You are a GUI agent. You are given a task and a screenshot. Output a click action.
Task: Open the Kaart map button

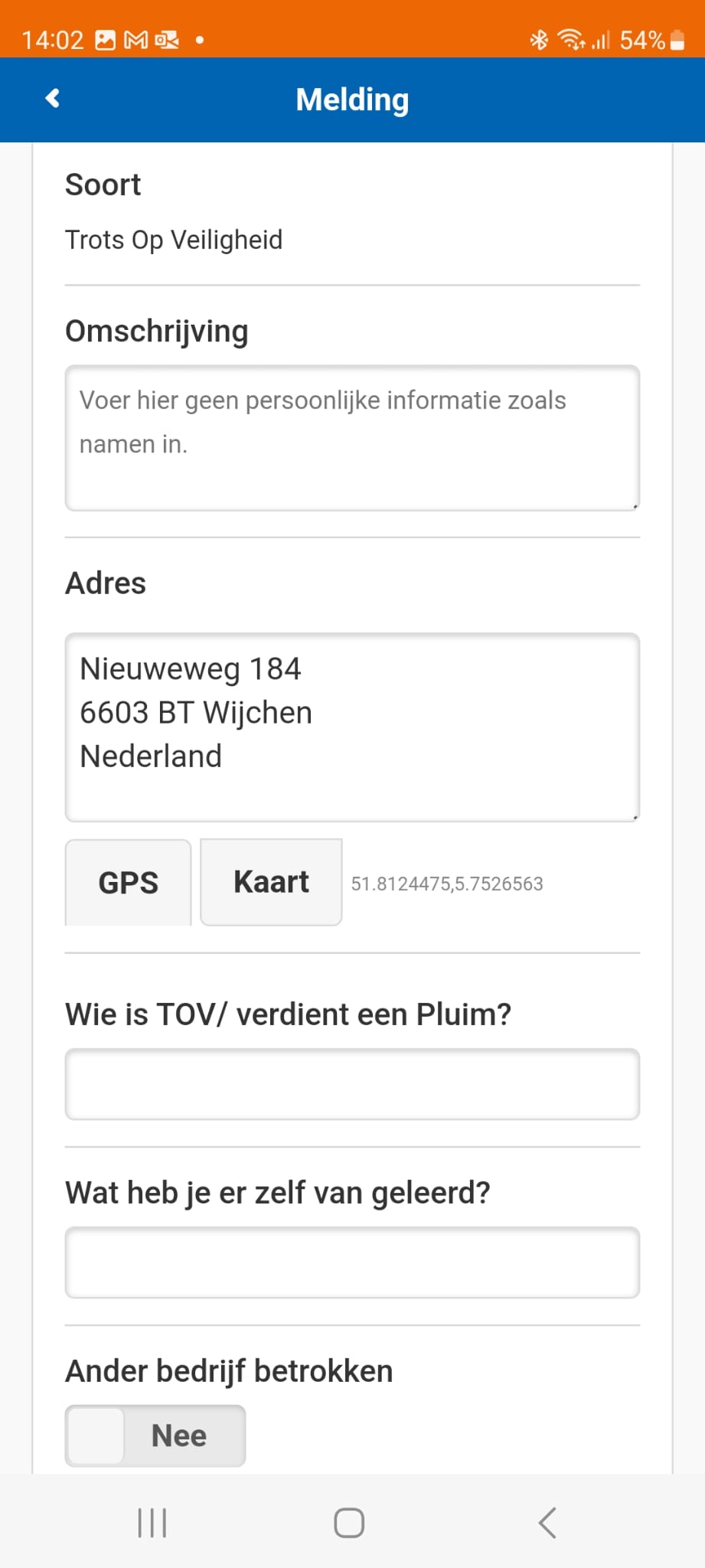(271, 882)
